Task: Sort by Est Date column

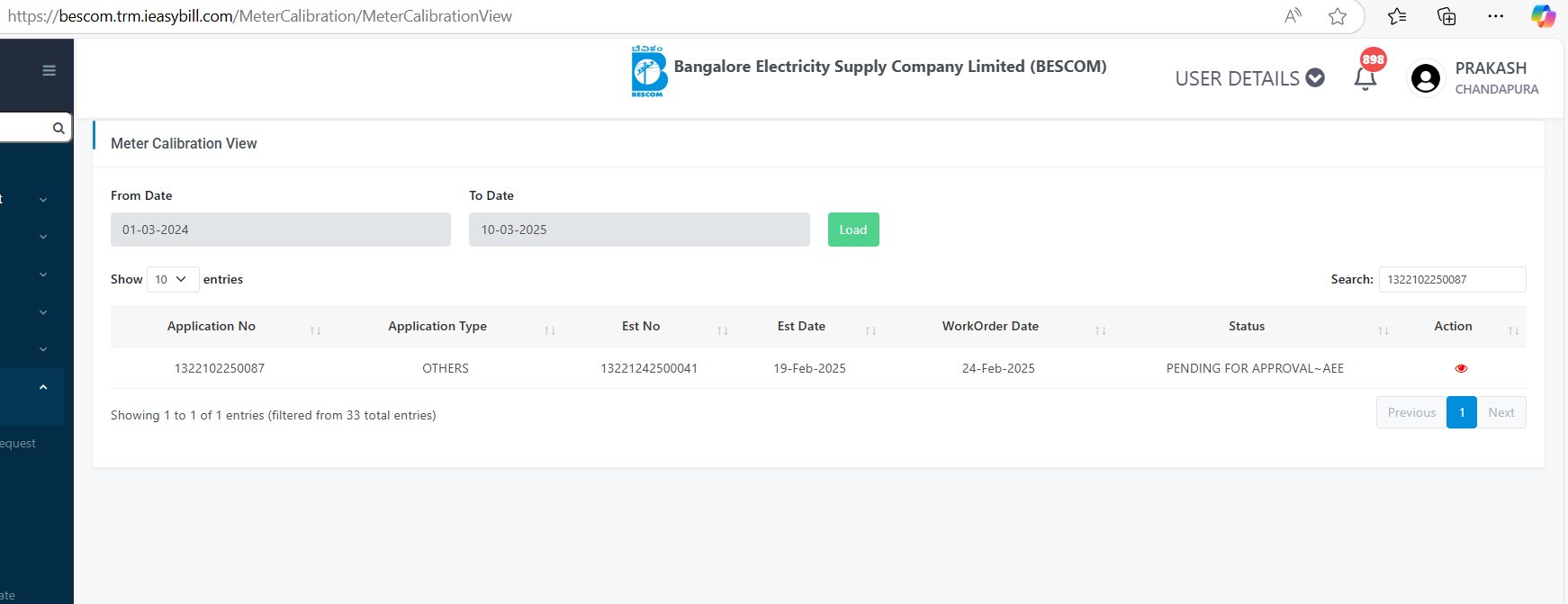Action: point(810,326)
